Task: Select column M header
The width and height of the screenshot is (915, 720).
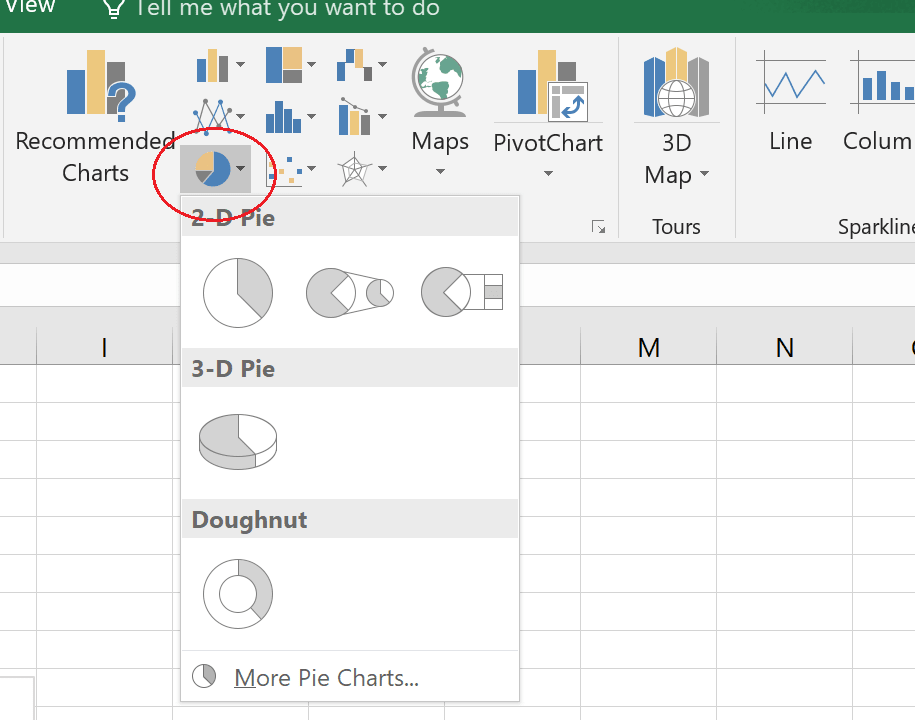Action: click(x=648, y=348)
